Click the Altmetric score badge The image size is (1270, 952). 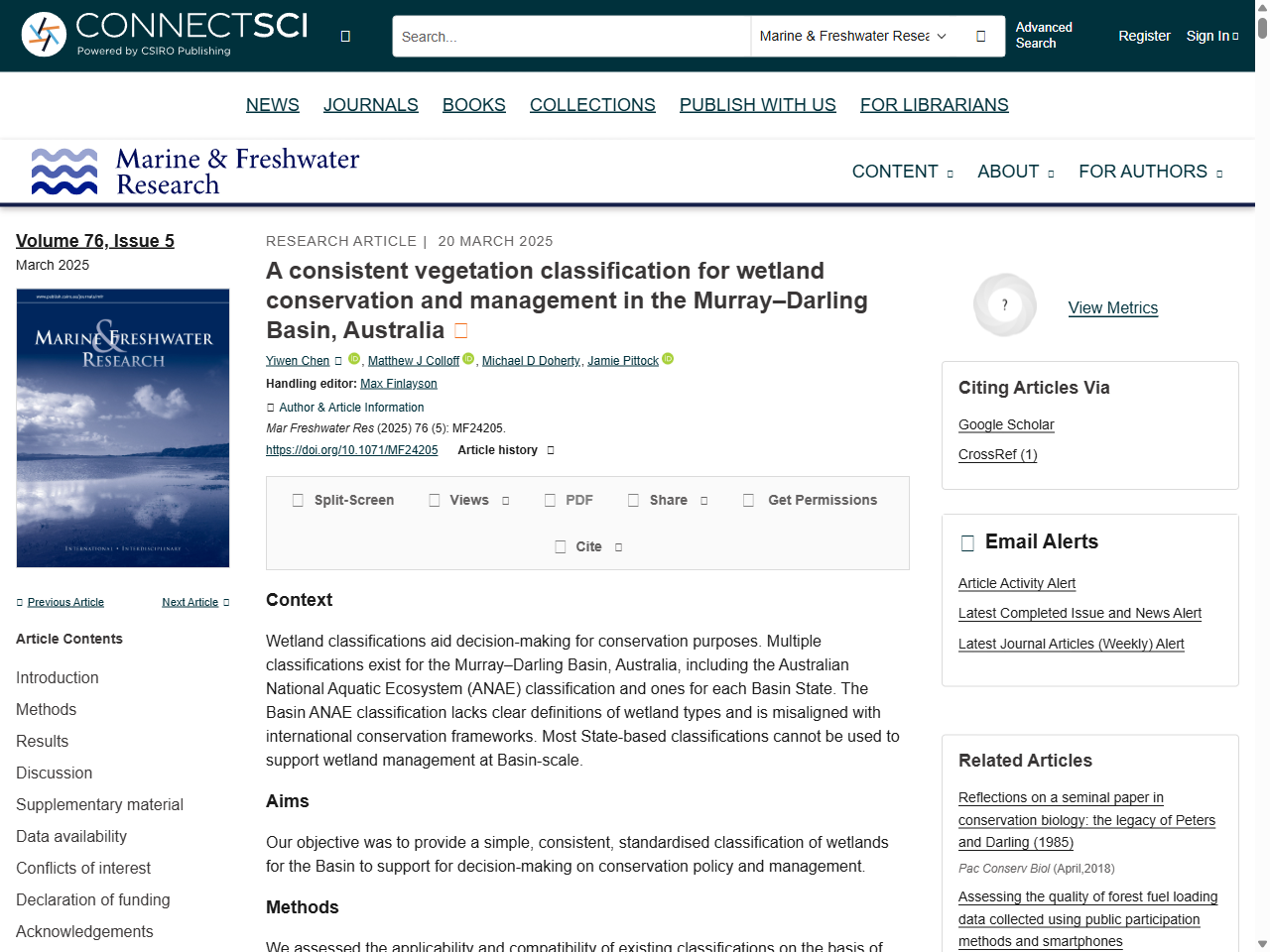(1005, 305)
